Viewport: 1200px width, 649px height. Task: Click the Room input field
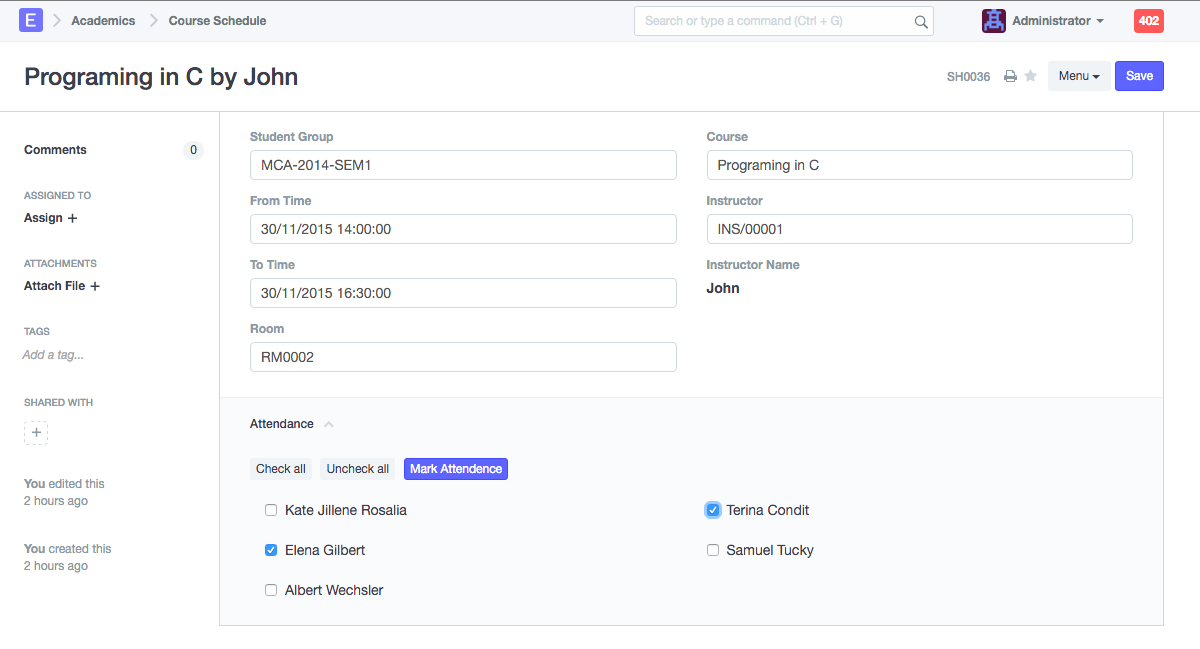(x=463, y=357)
